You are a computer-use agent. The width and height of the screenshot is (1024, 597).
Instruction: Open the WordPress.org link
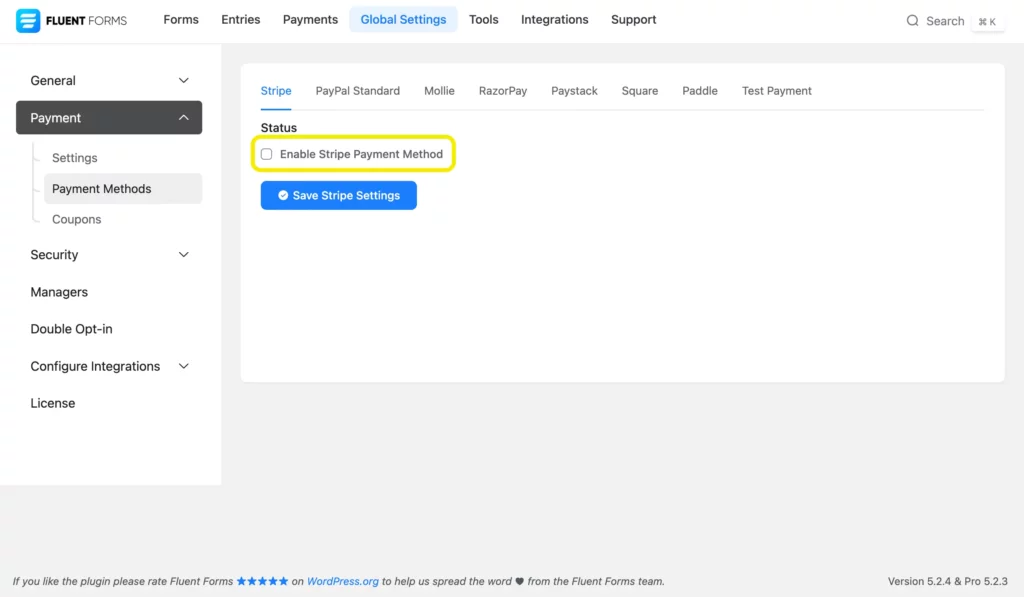342,581
